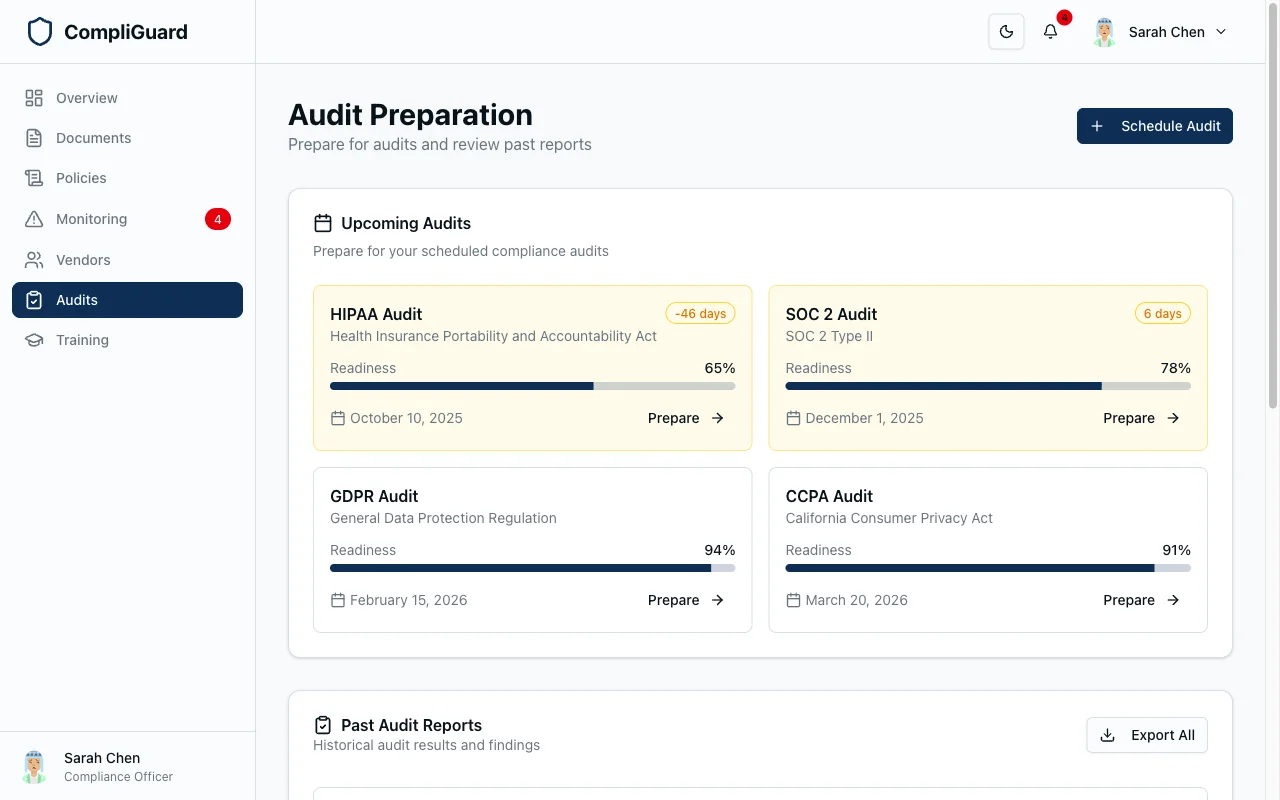Switch to the Audits section
This screenshot has width=1280, height=800.
click(x=127, y=299)
